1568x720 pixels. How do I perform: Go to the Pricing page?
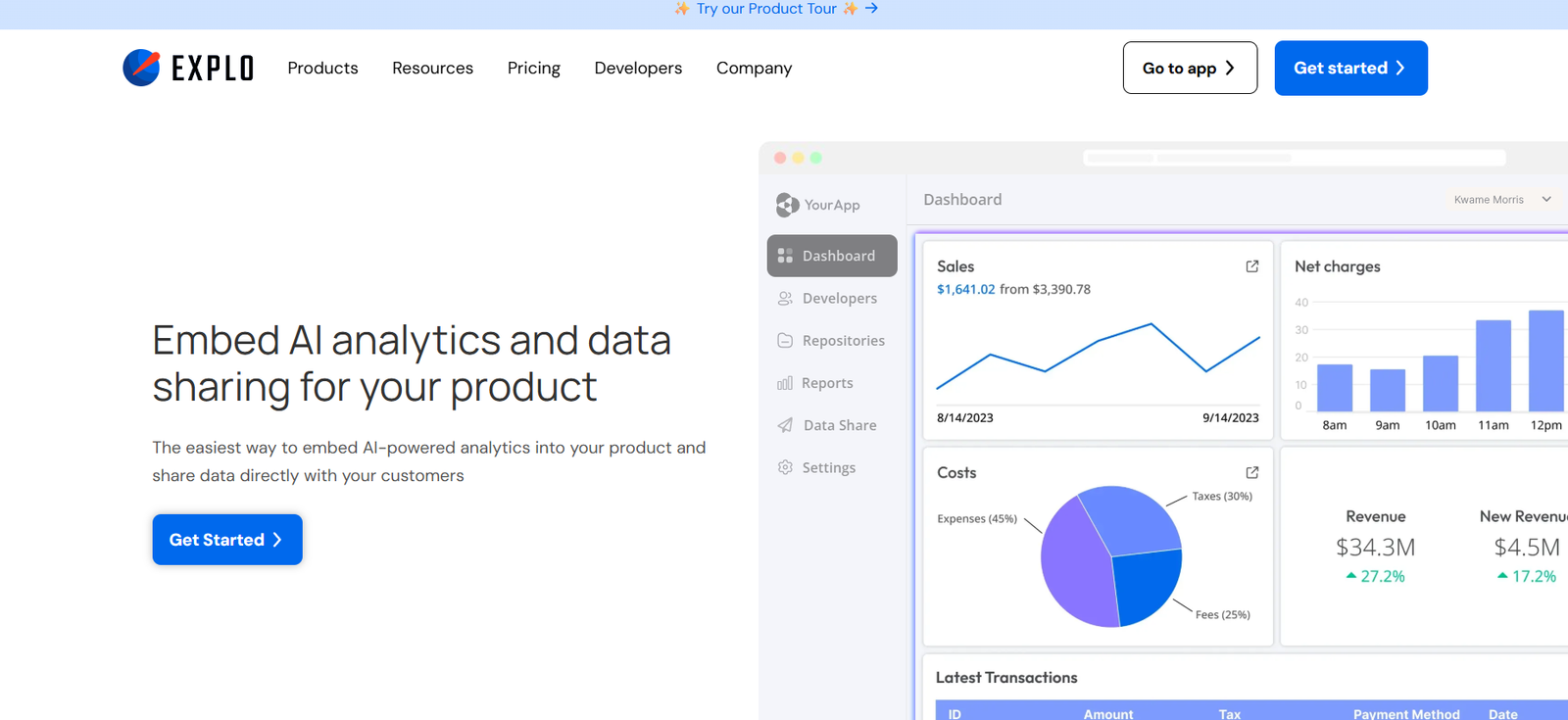(x=533, y=68)
